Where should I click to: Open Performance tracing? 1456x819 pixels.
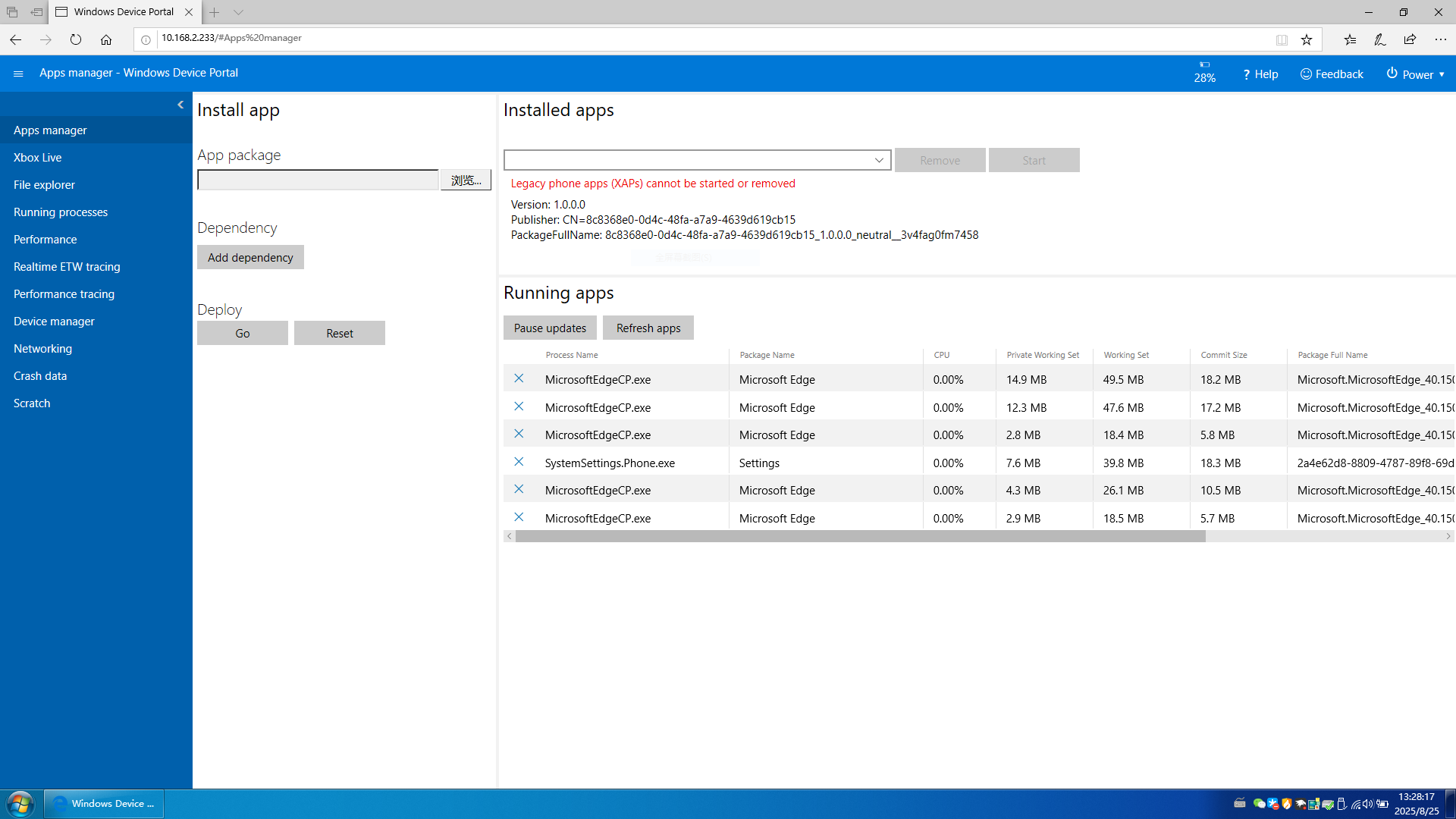point(96,294)
